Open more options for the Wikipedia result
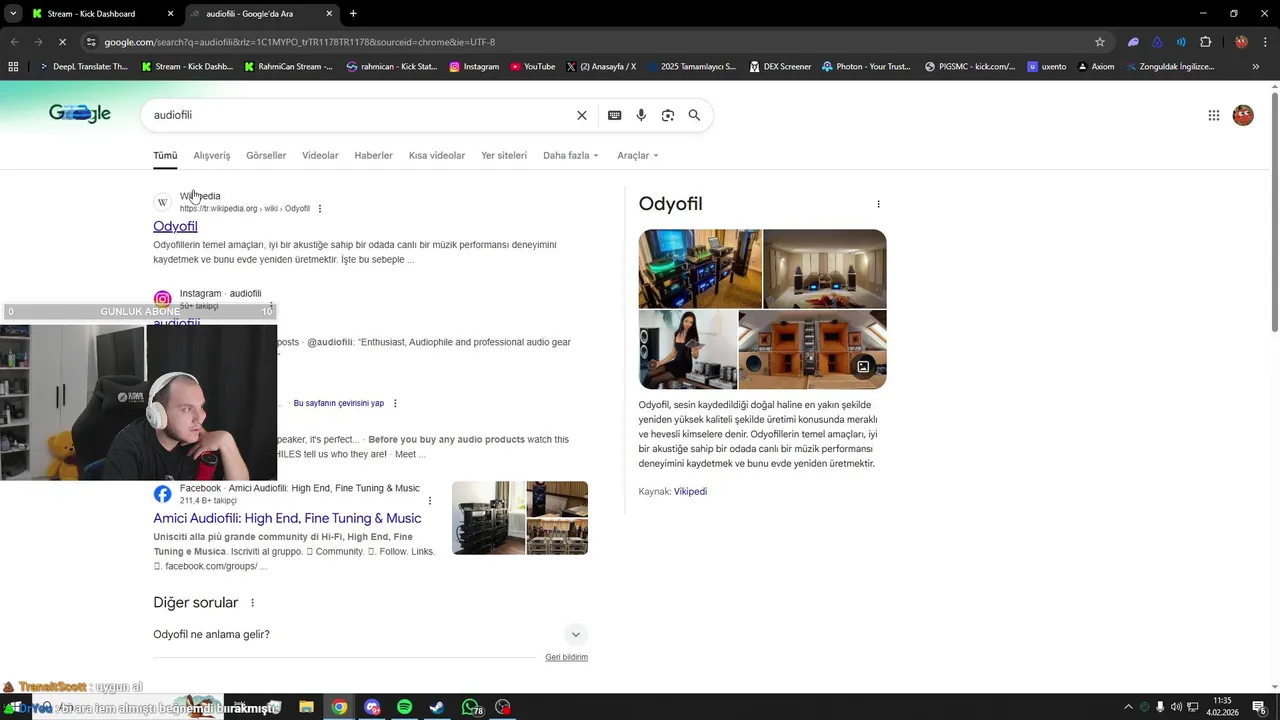This screenshot has height=720, width=1280. click(x=320, y=209)
